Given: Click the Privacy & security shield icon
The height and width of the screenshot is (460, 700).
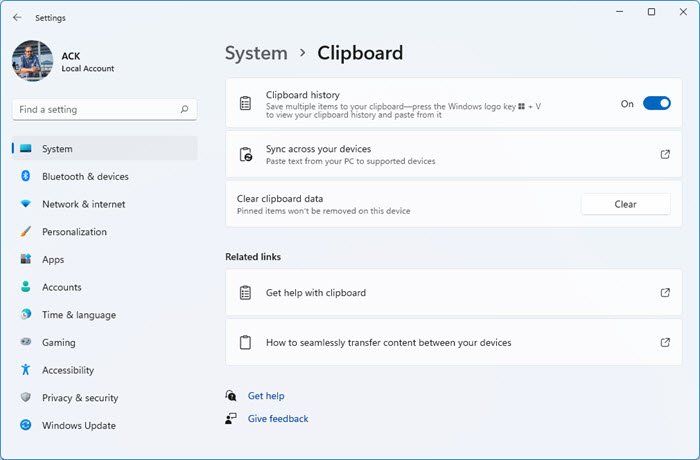Looking at the screenshot, I should coord(25,398).
